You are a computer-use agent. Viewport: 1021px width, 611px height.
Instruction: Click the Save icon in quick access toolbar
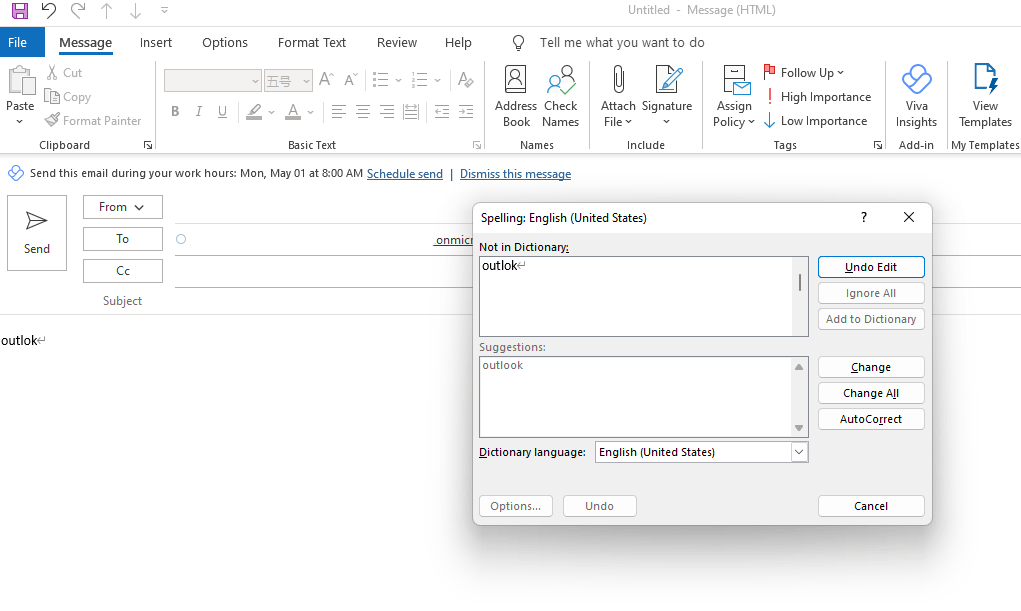pyautogui.click(x=20, y=10)
